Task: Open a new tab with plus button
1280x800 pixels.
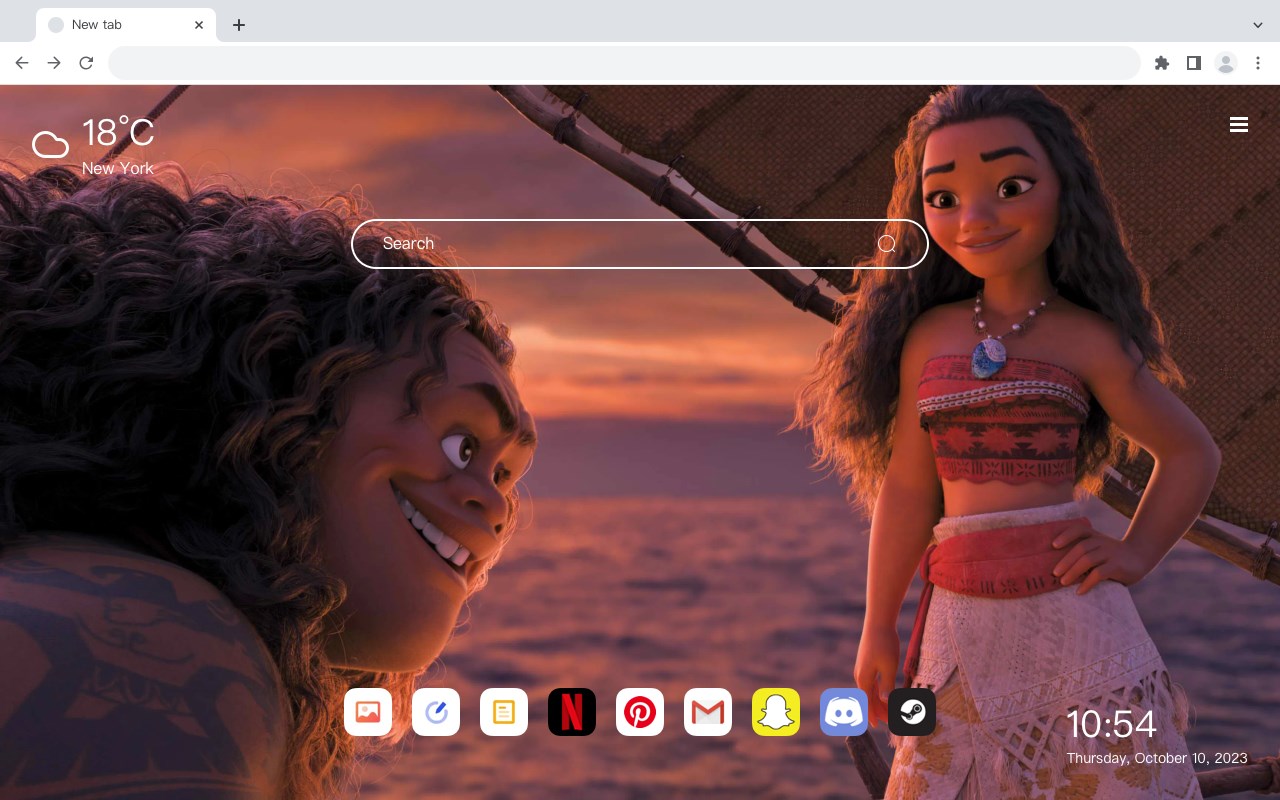Action: pyautogui.click(x=239, y=25)
